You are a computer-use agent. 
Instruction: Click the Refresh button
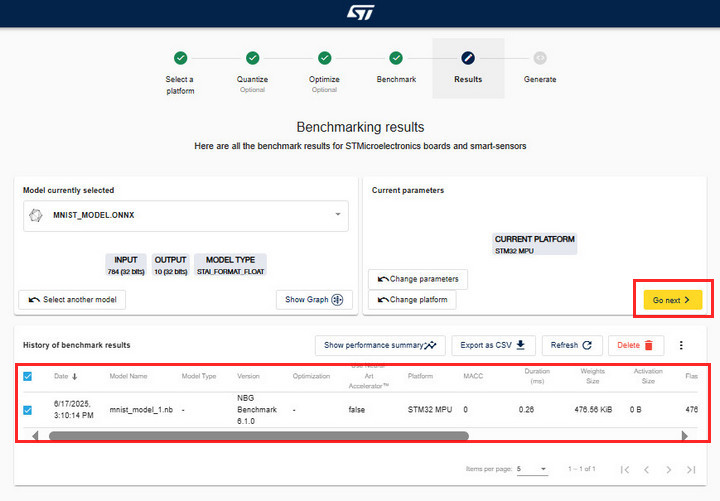click(x=572, y=345)
